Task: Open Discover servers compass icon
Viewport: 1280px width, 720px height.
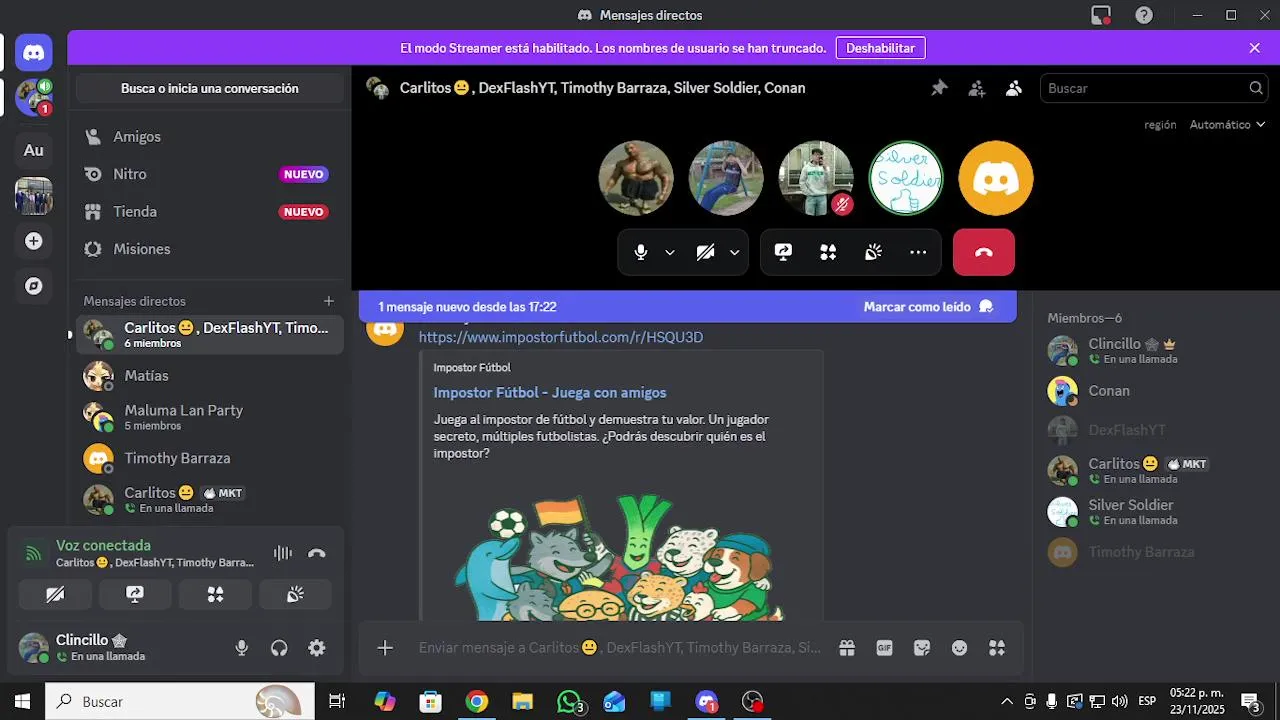Action: [x=33, y=286]
